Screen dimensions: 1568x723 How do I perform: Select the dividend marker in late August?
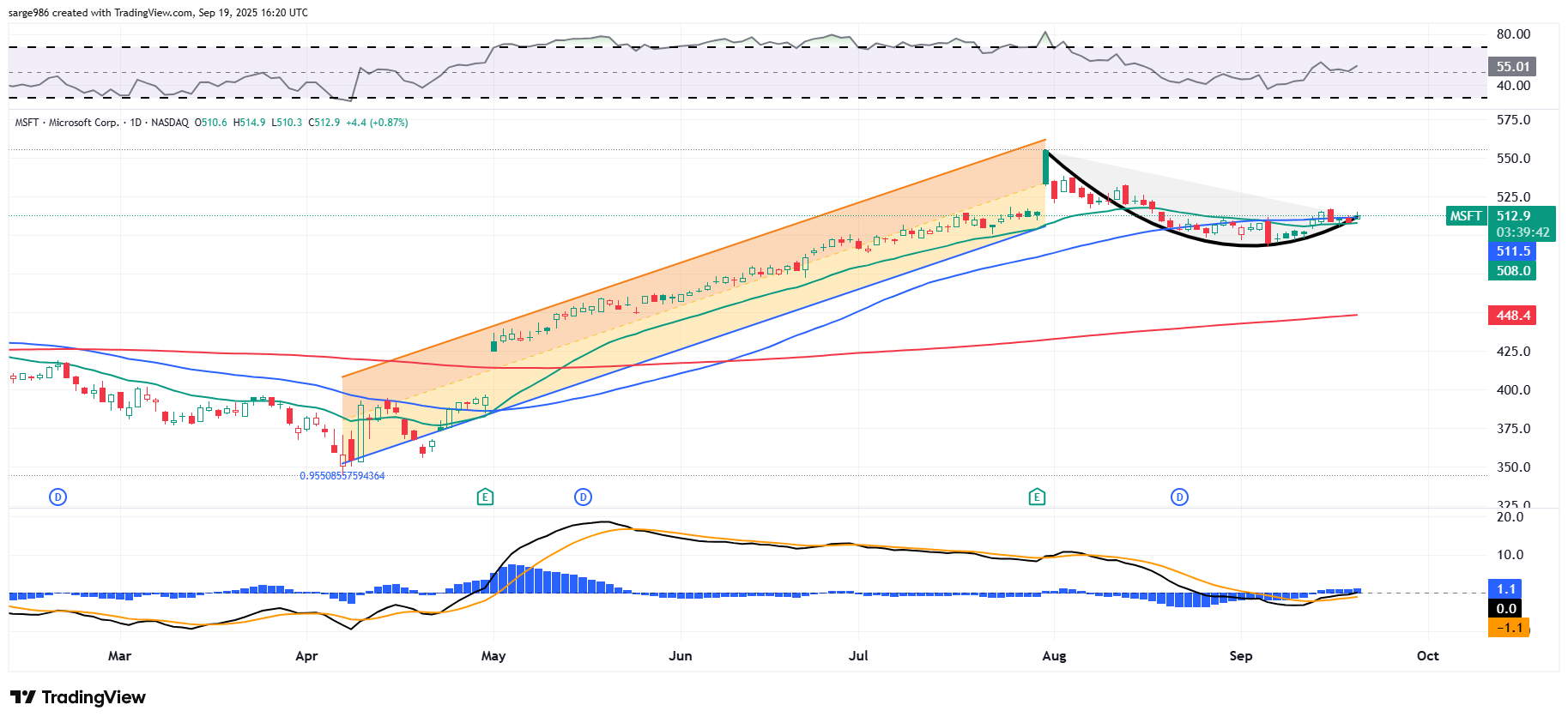(1180, 497)
